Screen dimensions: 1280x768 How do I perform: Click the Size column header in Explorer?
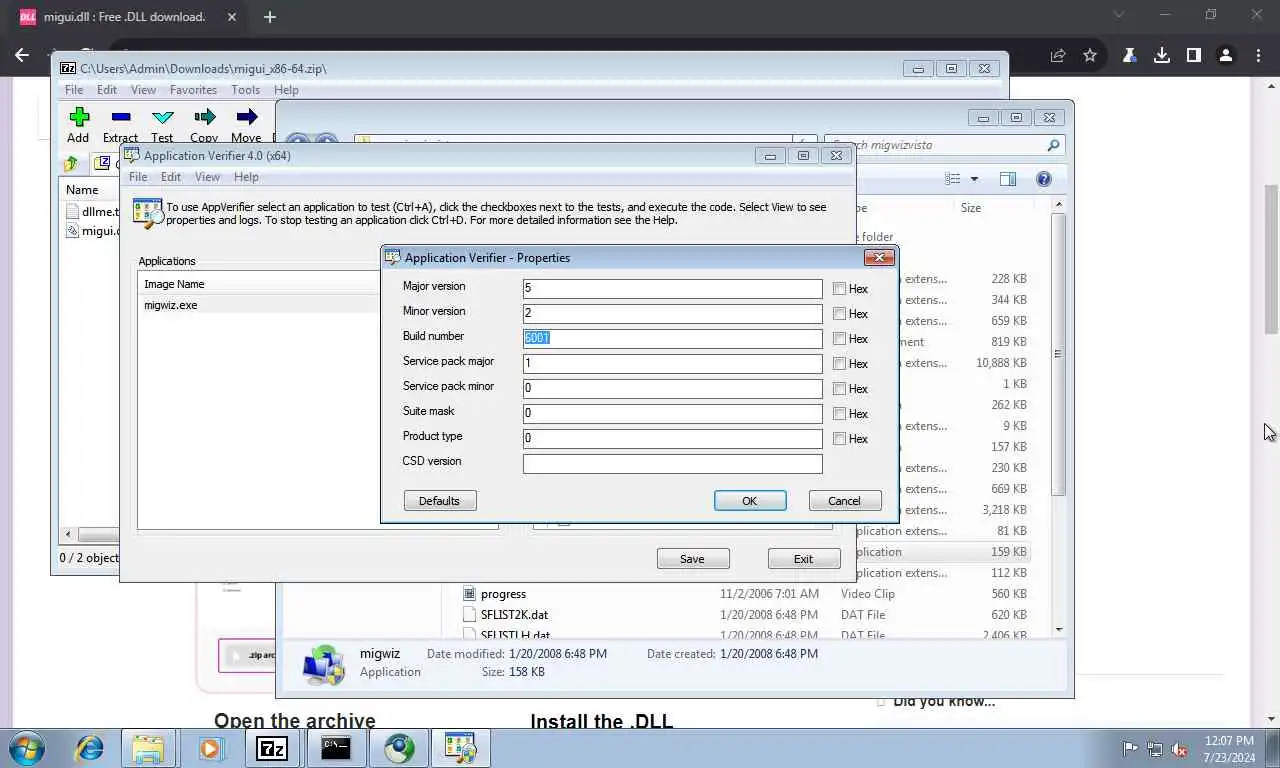point(971,208)
